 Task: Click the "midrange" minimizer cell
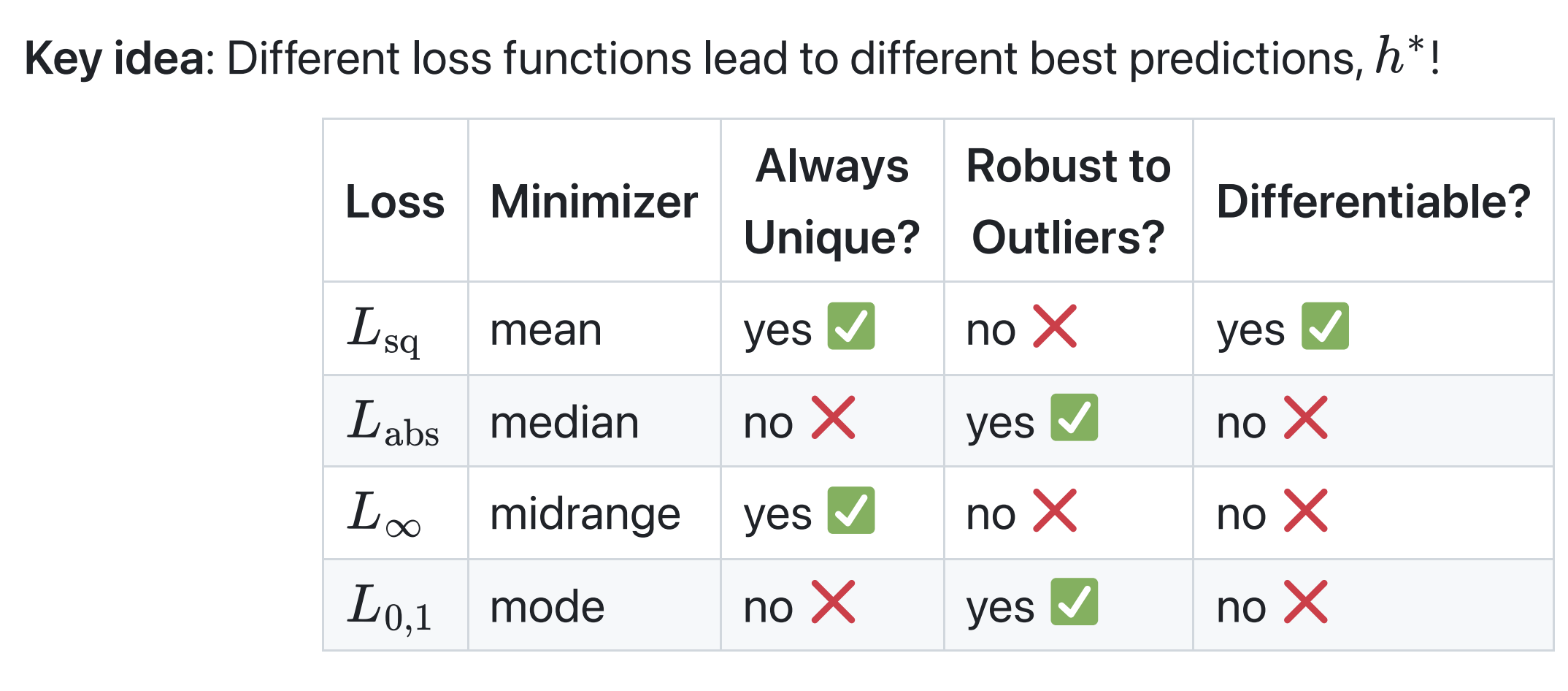(585, 514)
